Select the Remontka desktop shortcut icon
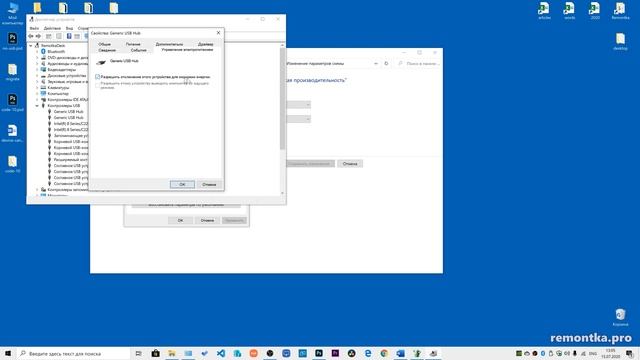Viewport: 640px width, 360px height. (x=620, y=11)
